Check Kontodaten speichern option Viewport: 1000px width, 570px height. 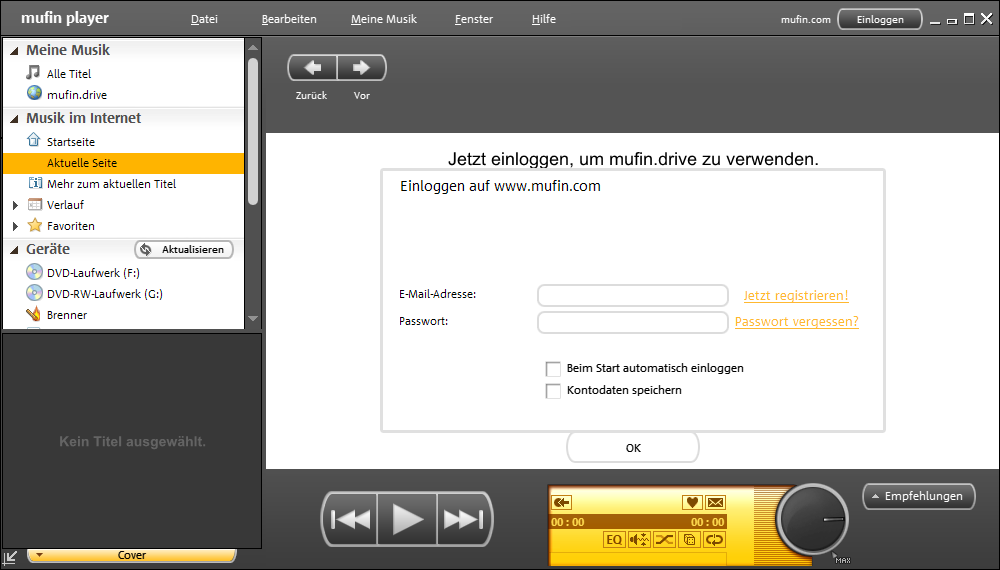(553, 391)
